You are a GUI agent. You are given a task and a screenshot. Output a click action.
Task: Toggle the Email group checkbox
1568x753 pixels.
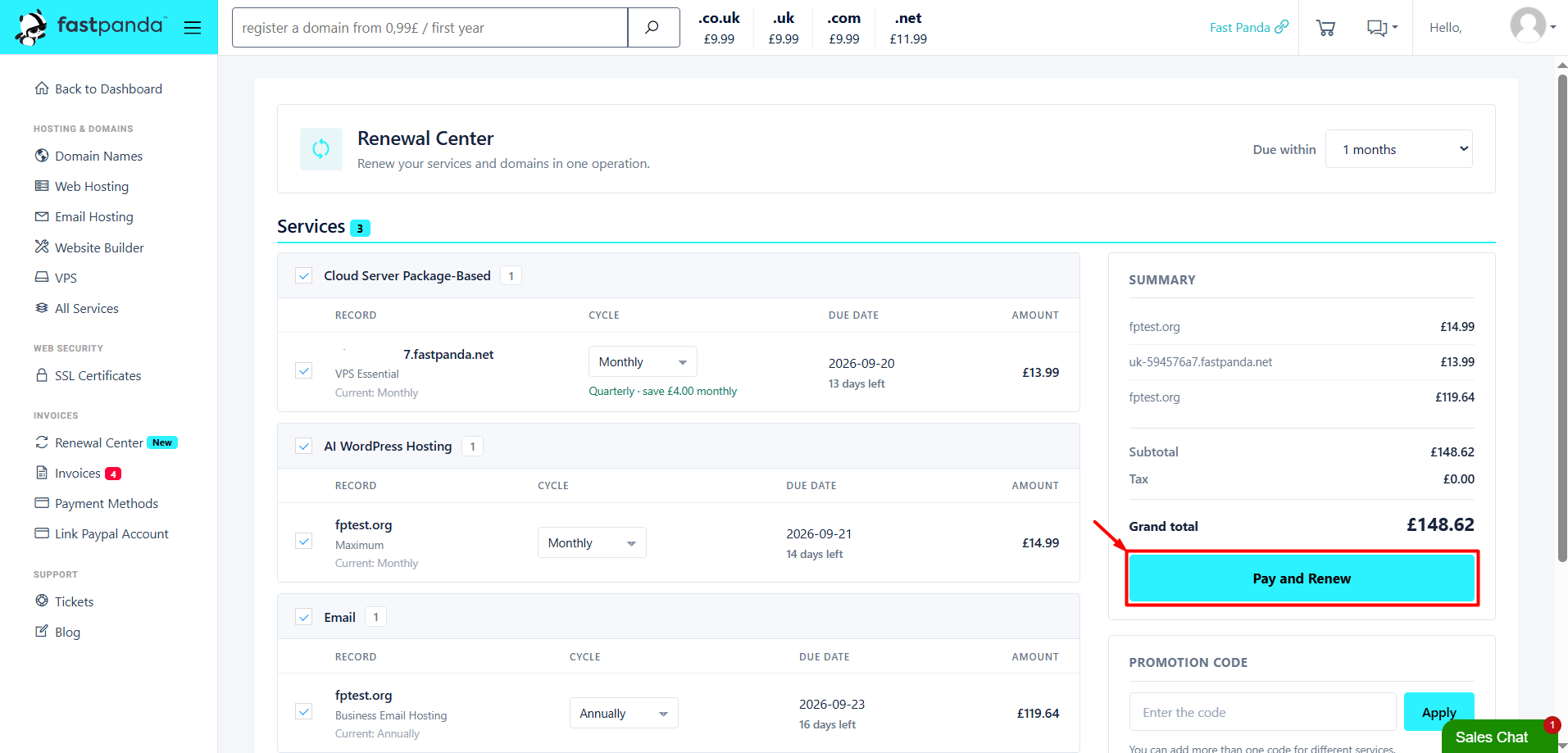pyautogui.click(x=304, y=617)
